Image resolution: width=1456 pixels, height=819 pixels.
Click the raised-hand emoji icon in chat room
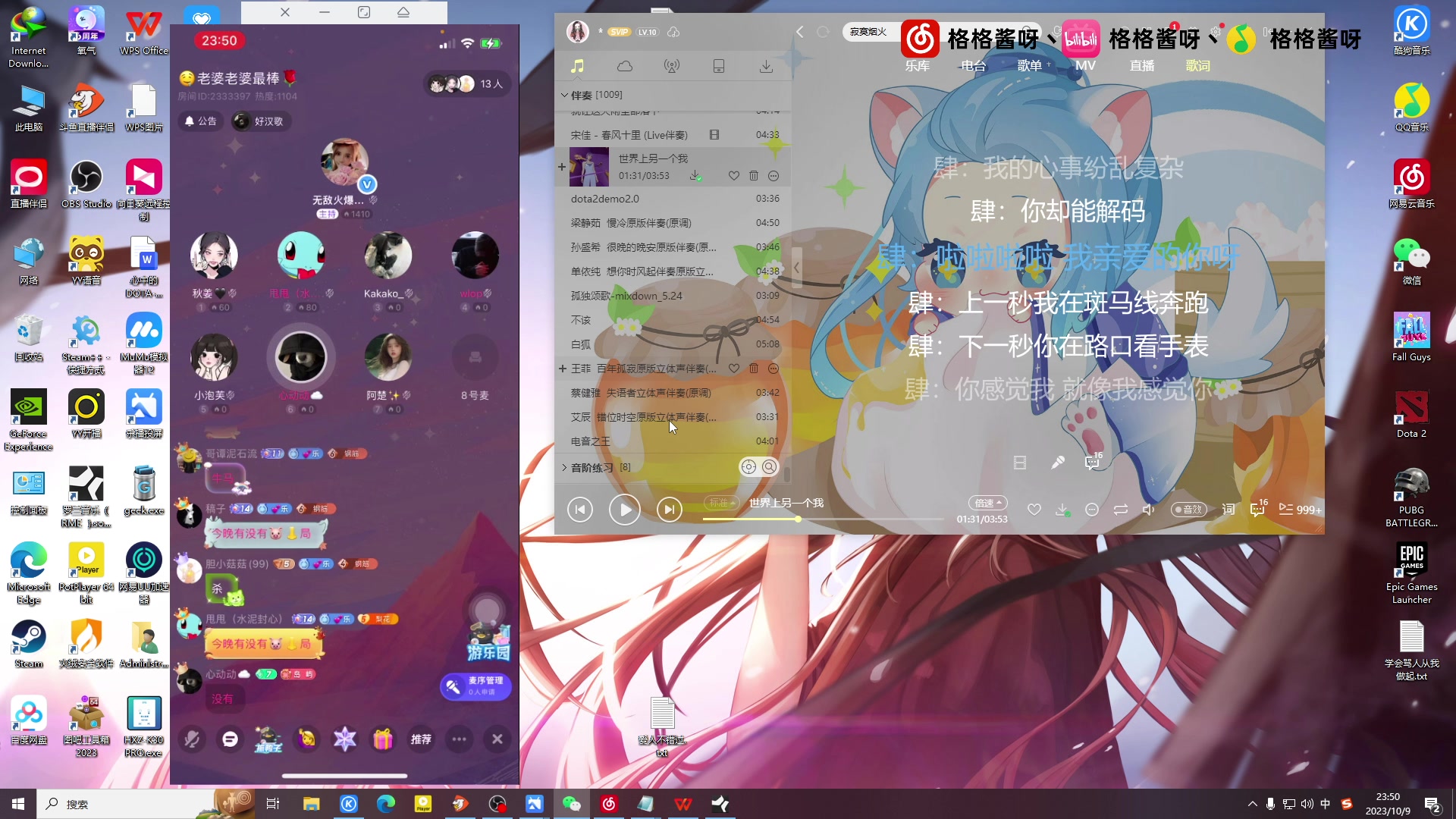tap(306, 739)
